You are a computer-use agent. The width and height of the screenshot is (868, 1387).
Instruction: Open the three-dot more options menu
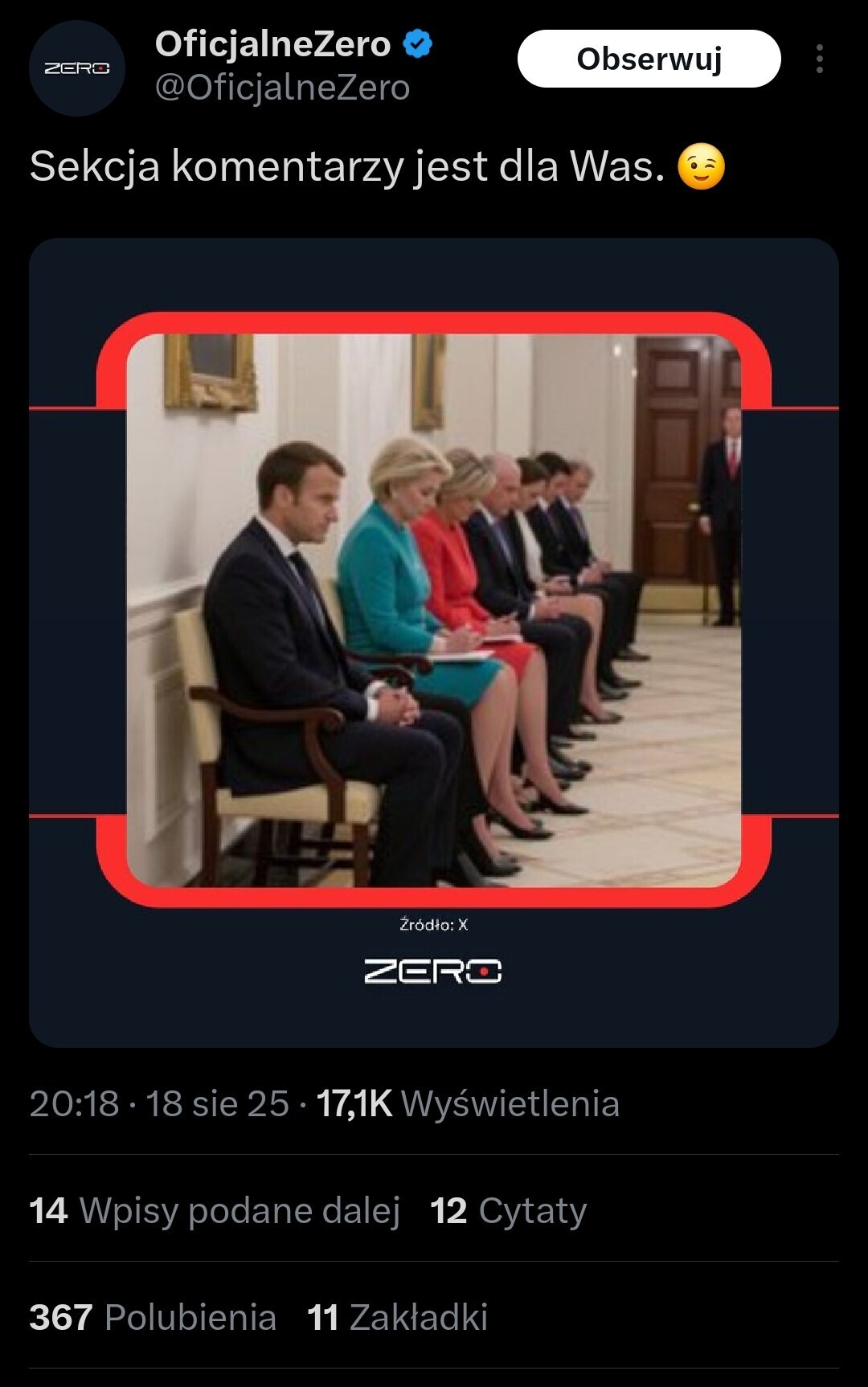pyautogui.click(x=819, y=59)
